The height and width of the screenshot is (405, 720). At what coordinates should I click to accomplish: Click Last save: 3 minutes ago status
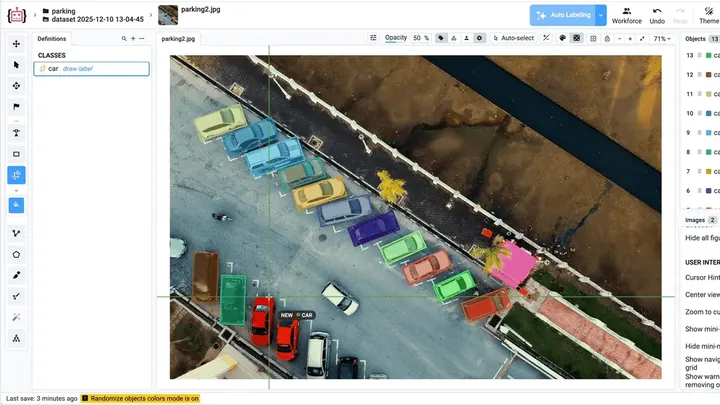[x=41, y=399]
